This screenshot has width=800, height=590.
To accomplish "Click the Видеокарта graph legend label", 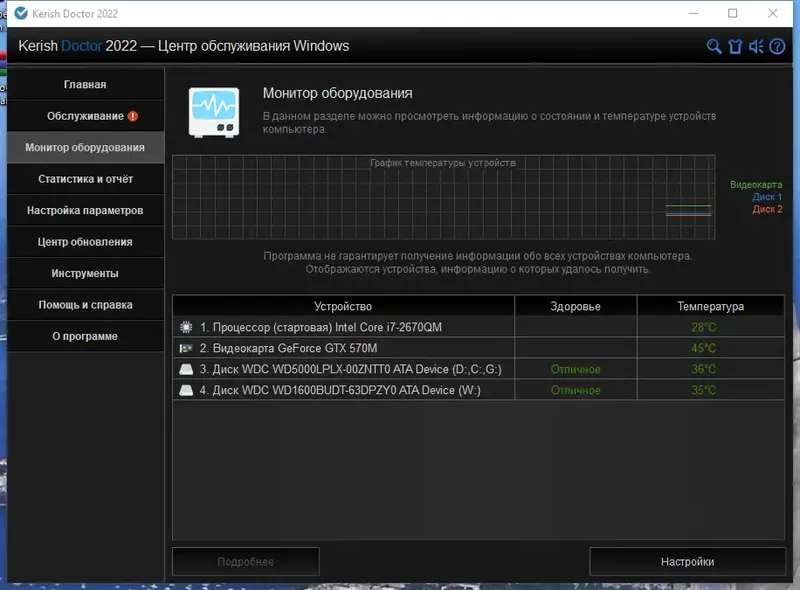I will (x=756, y=185).
